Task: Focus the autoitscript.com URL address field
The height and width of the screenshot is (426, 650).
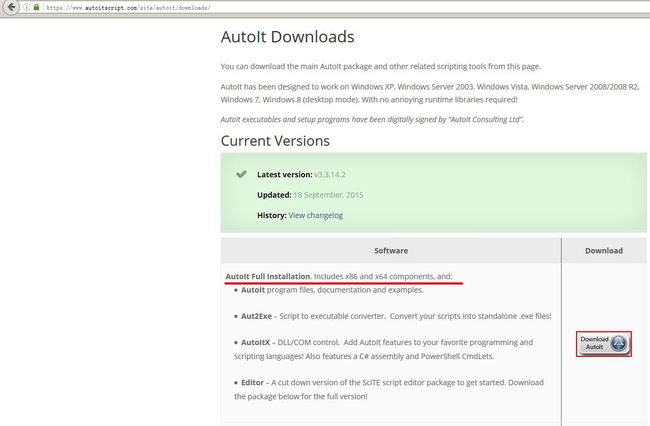Action: click(x=128, y=7)
